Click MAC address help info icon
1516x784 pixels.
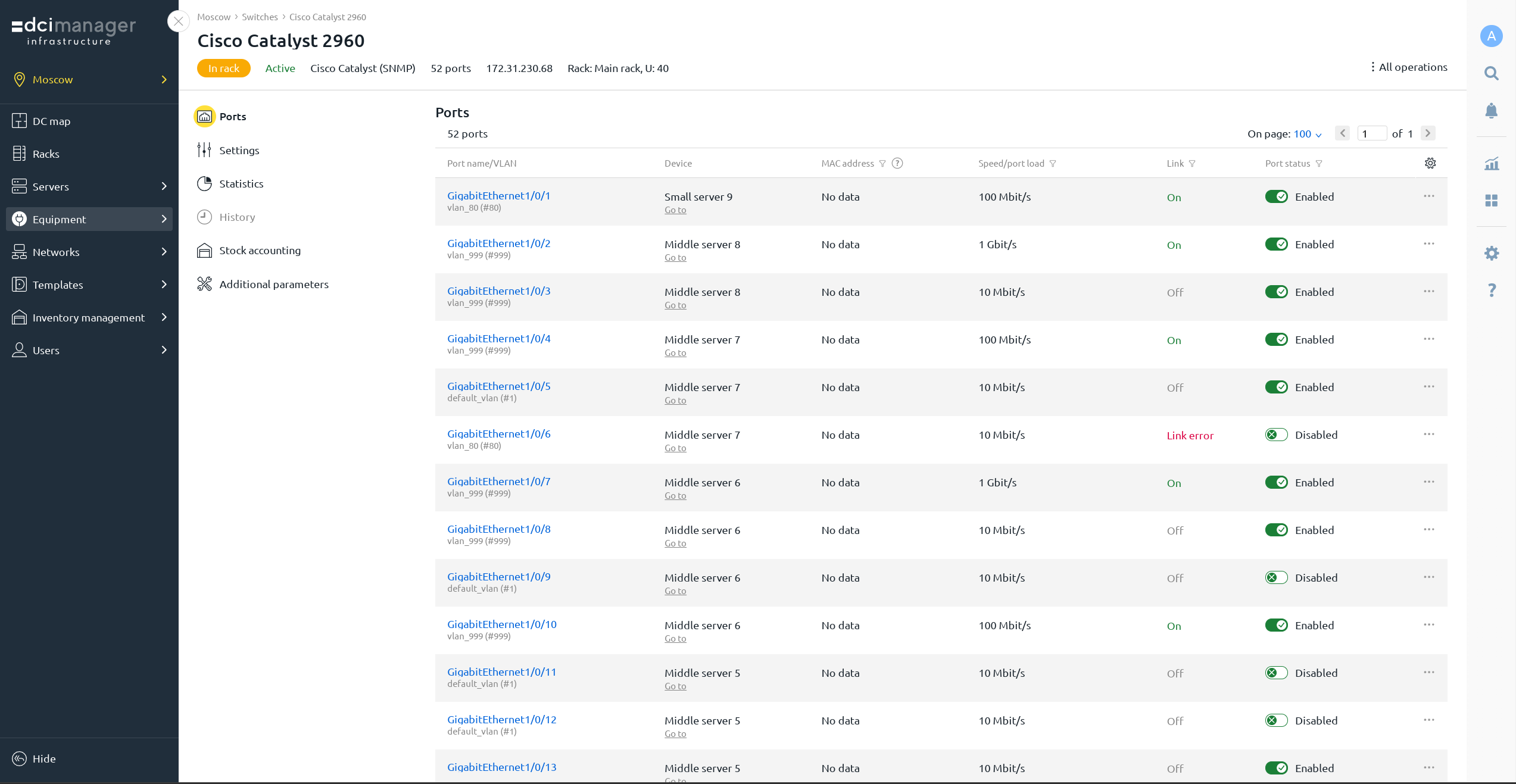(897, 163)
